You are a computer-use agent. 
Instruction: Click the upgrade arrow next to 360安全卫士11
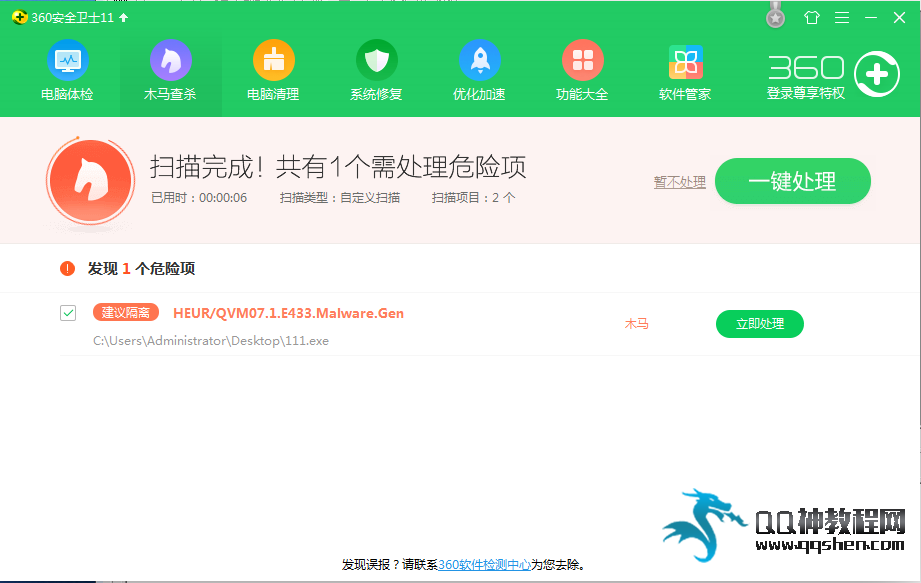point(123,18)
